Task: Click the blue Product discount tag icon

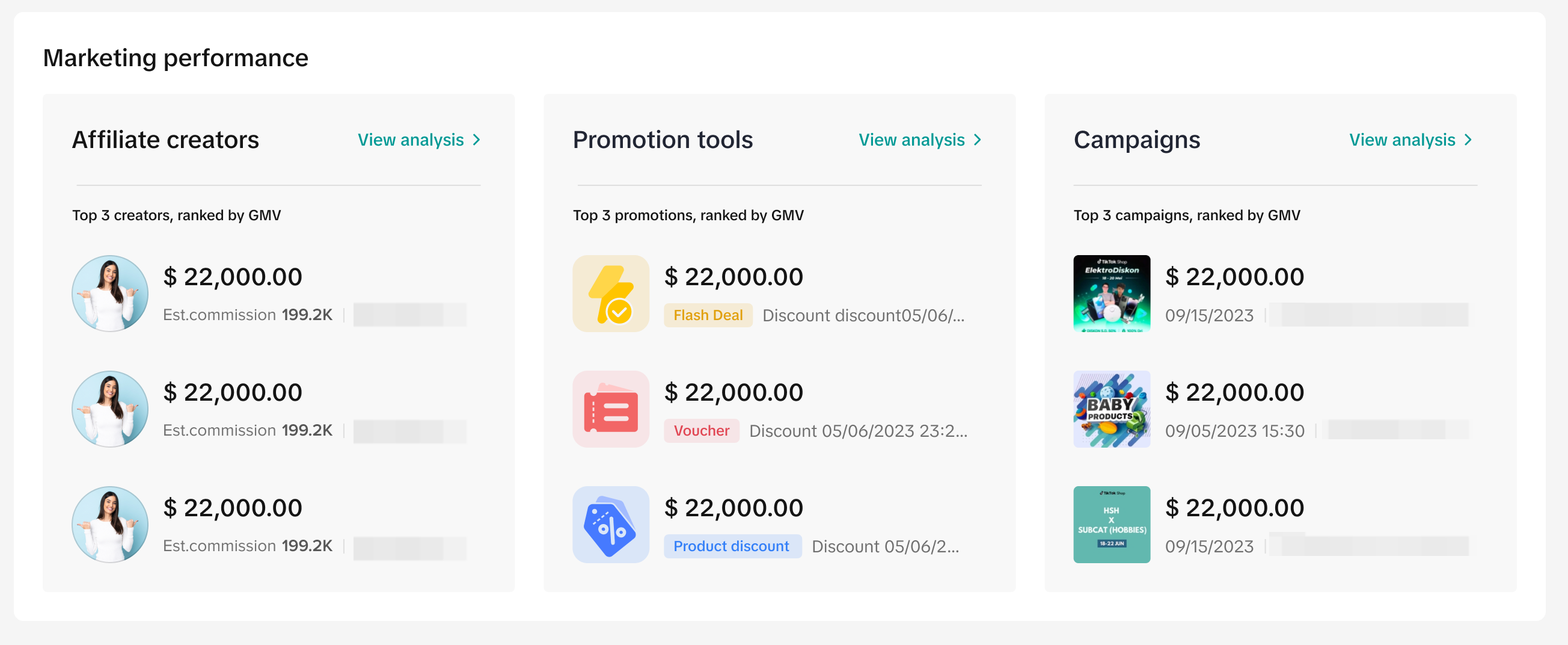Action: coord(610,524)
